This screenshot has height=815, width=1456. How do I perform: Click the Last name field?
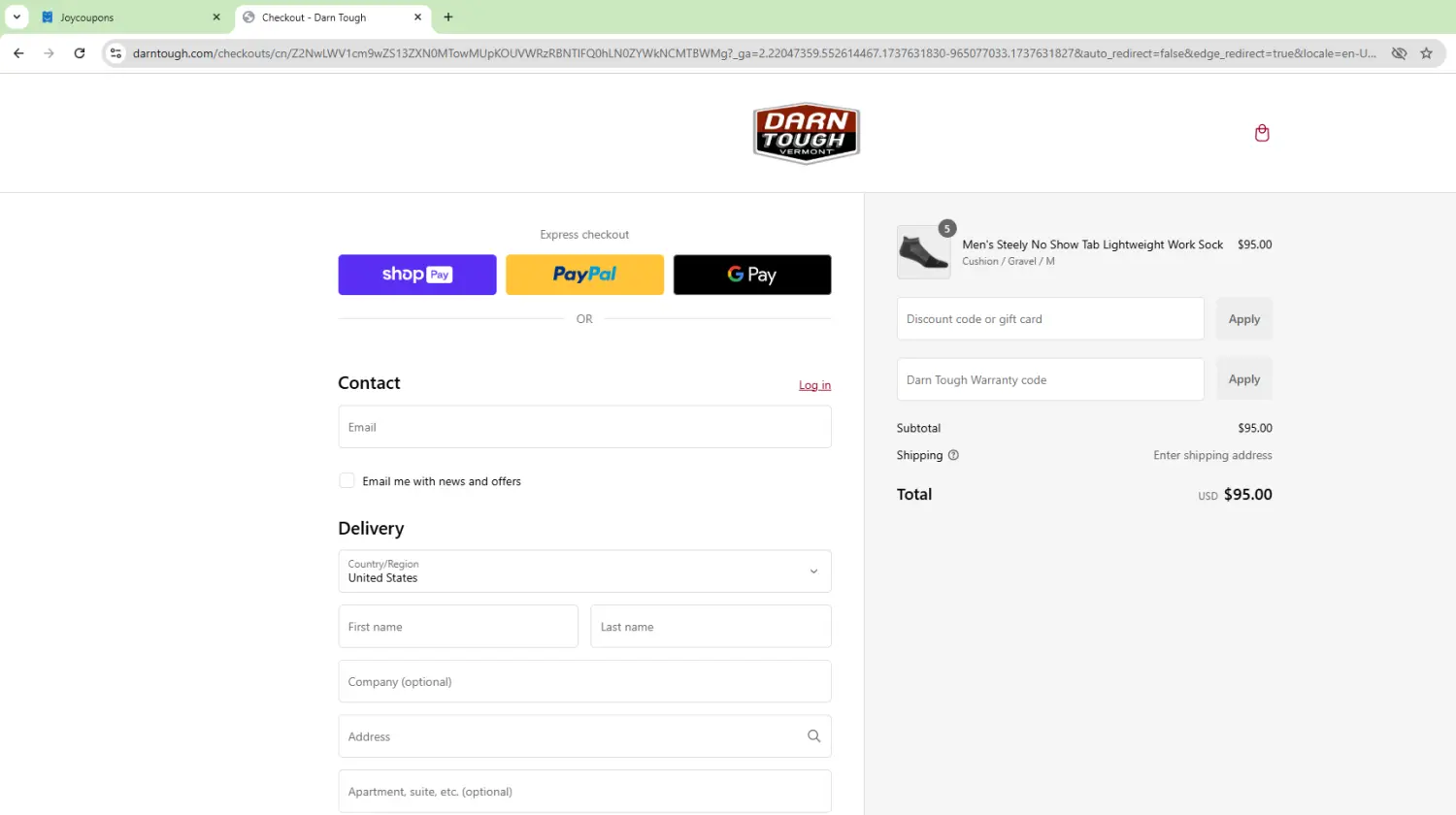coord(711,627)
